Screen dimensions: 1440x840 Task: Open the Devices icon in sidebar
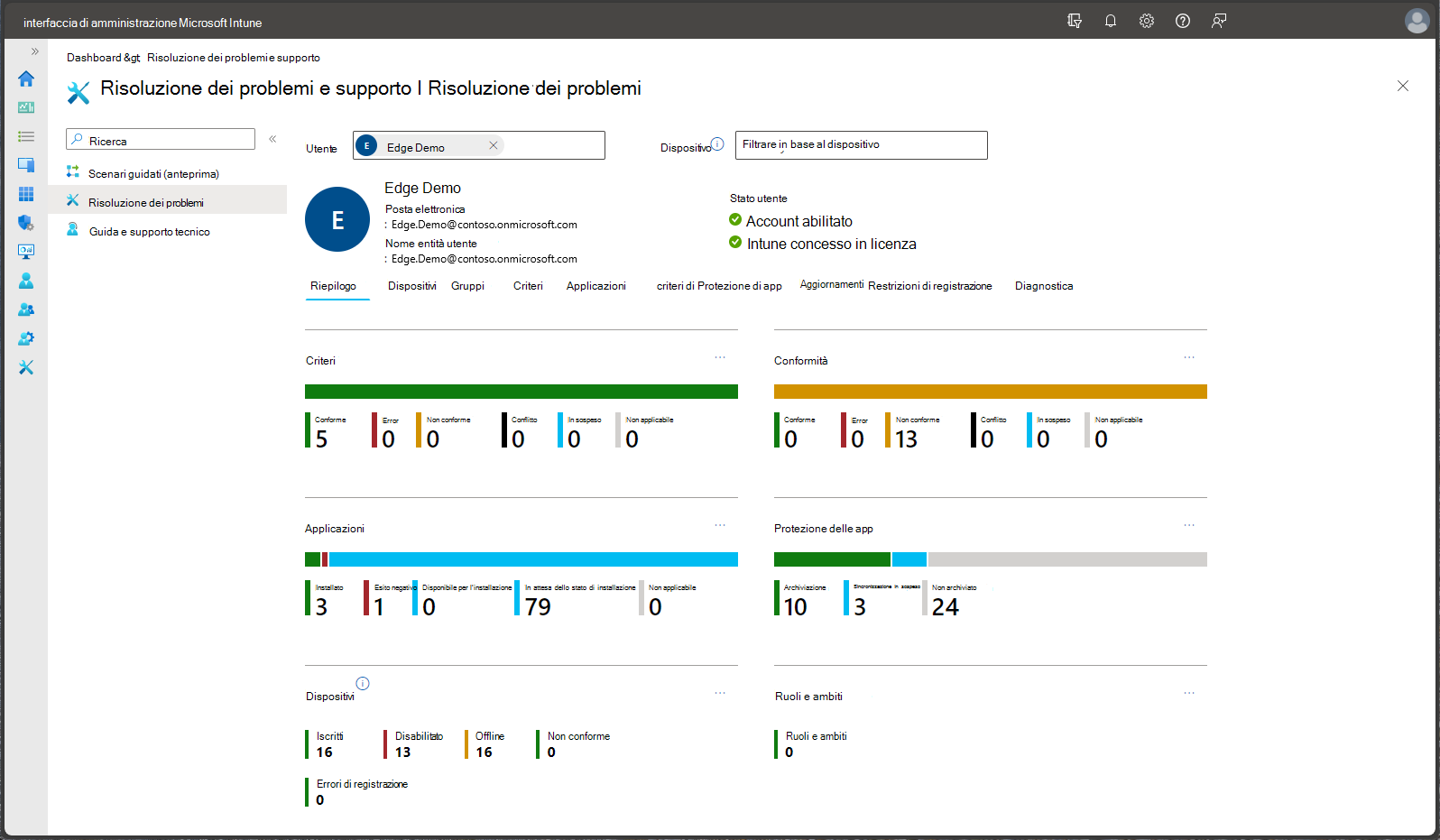[26, 165]
